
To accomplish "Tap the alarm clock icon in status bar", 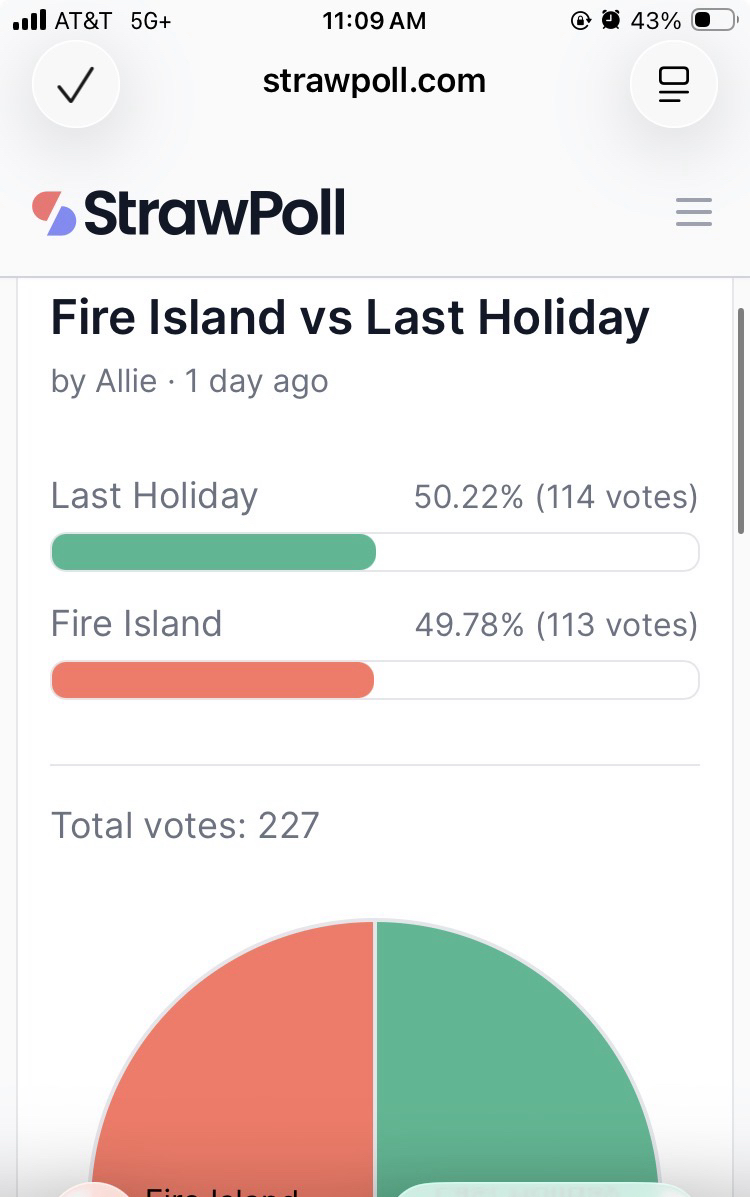I will (611, 20).
